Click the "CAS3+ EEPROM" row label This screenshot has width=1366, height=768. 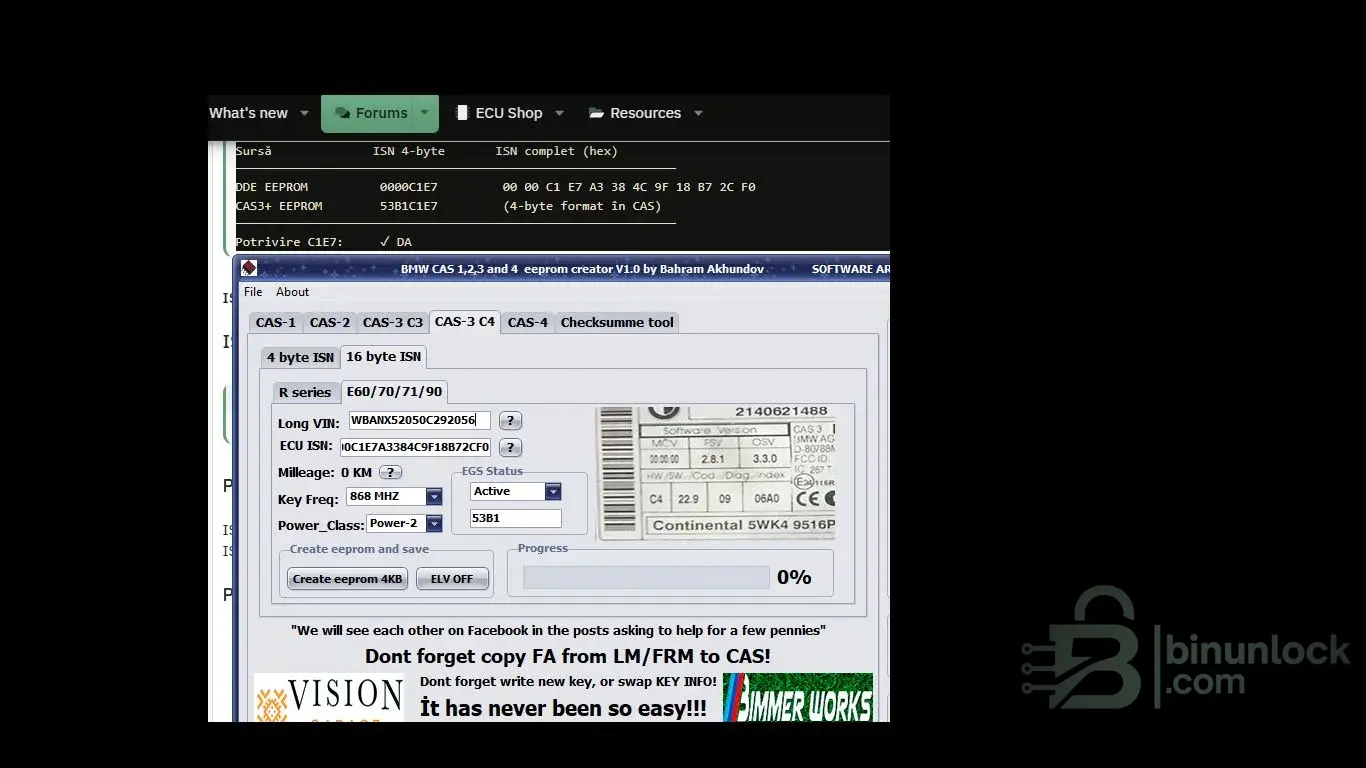pos(279,206)
